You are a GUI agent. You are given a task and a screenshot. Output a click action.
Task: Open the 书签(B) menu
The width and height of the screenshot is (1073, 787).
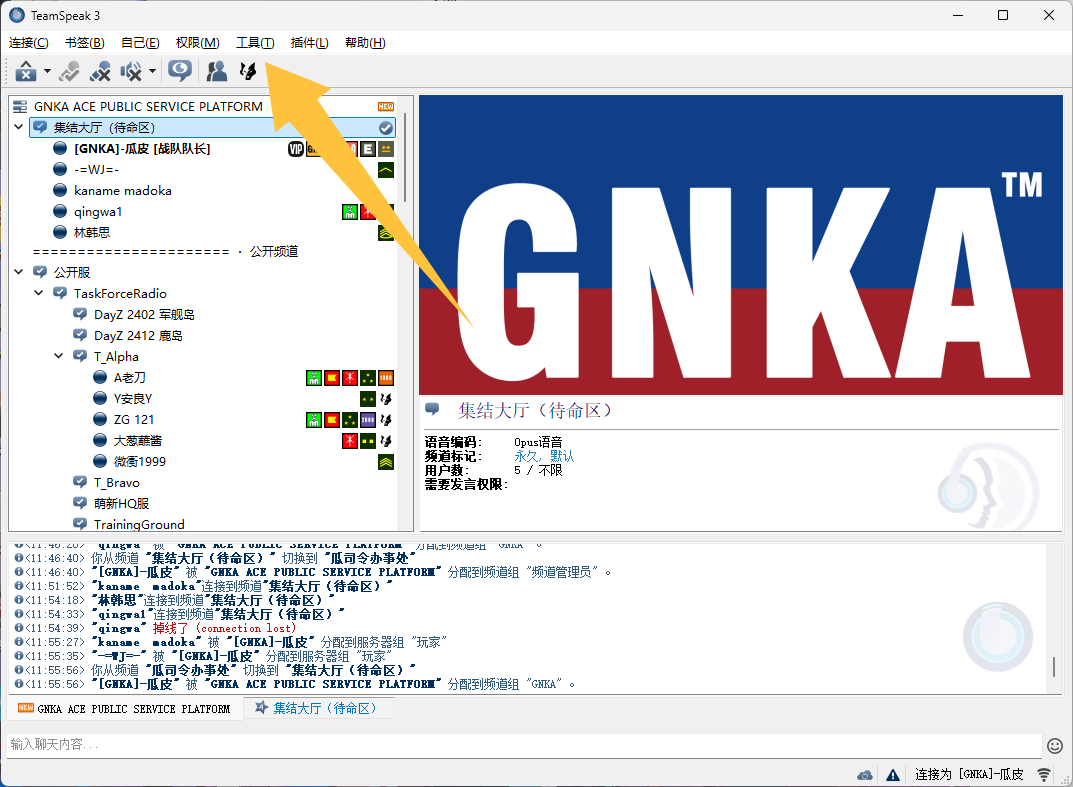85,42
